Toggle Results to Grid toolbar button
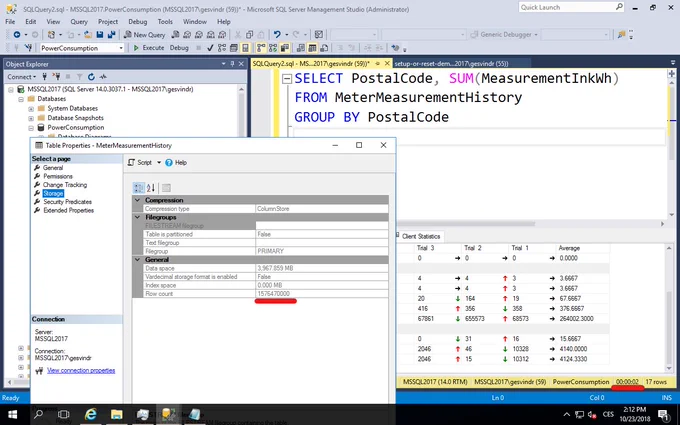The width and height of the screenshot is (680, 425). (312, 48)
